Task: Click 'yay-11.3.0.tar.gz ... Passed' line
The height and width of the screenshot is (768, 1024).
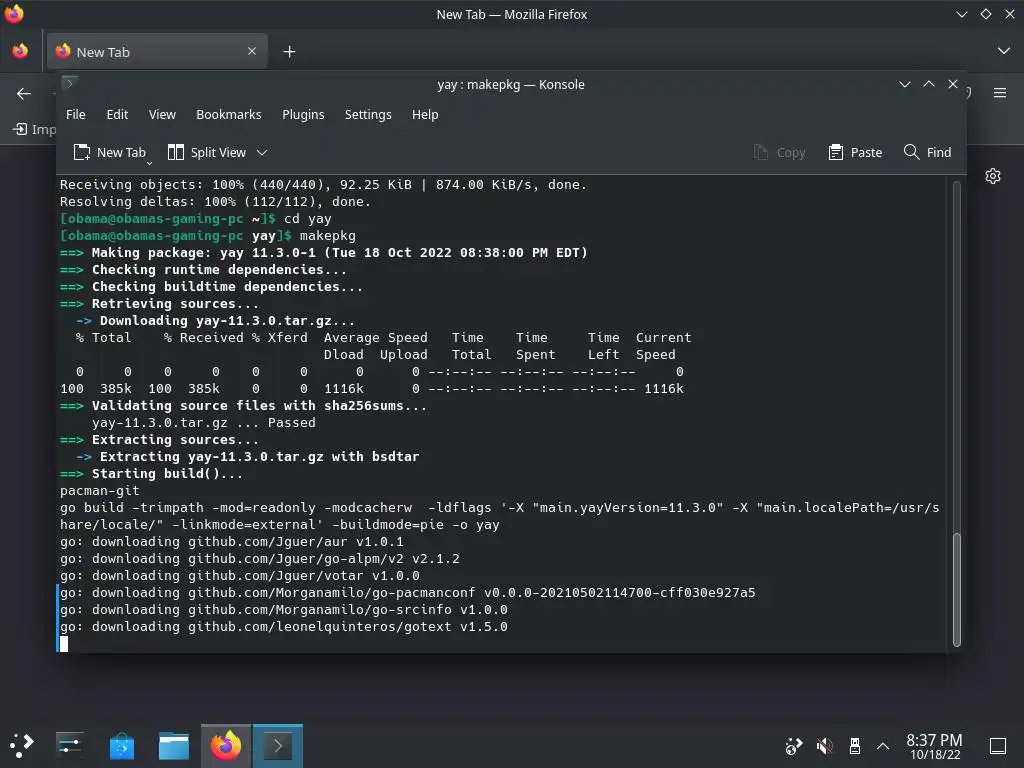Action: (204, 423)
